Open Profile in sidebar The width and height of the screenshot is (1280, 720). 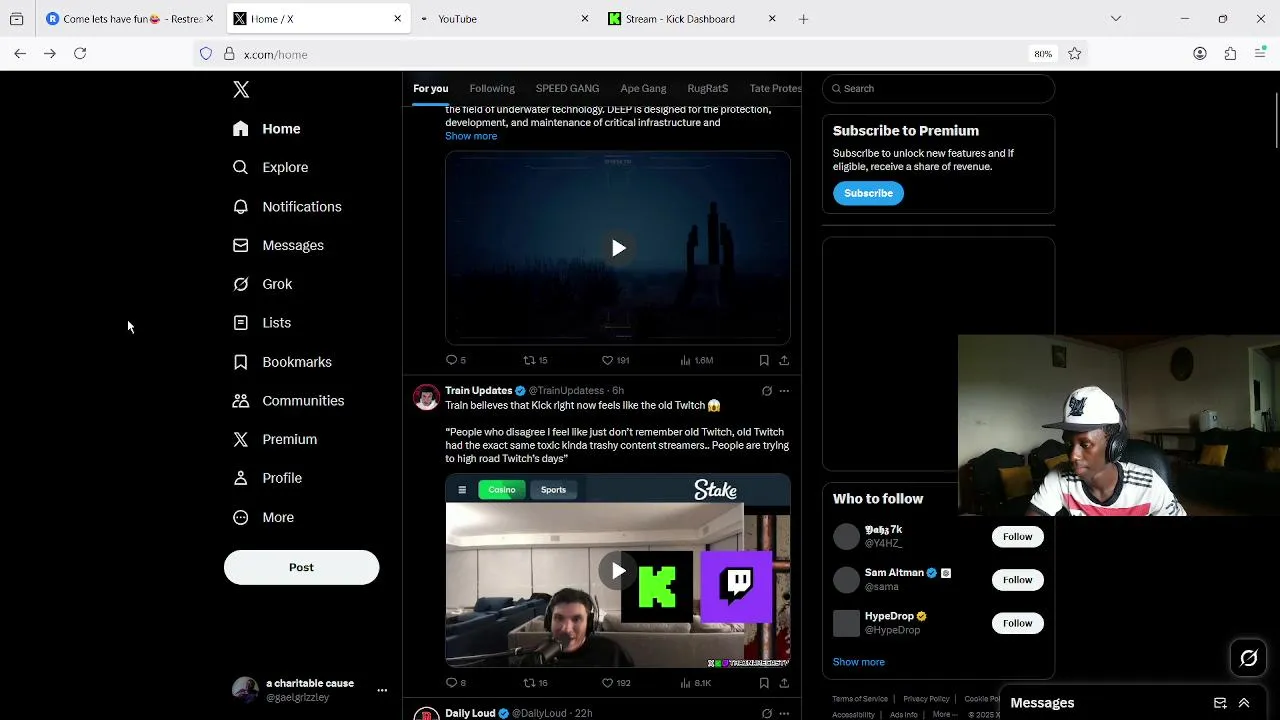point(267,479)
